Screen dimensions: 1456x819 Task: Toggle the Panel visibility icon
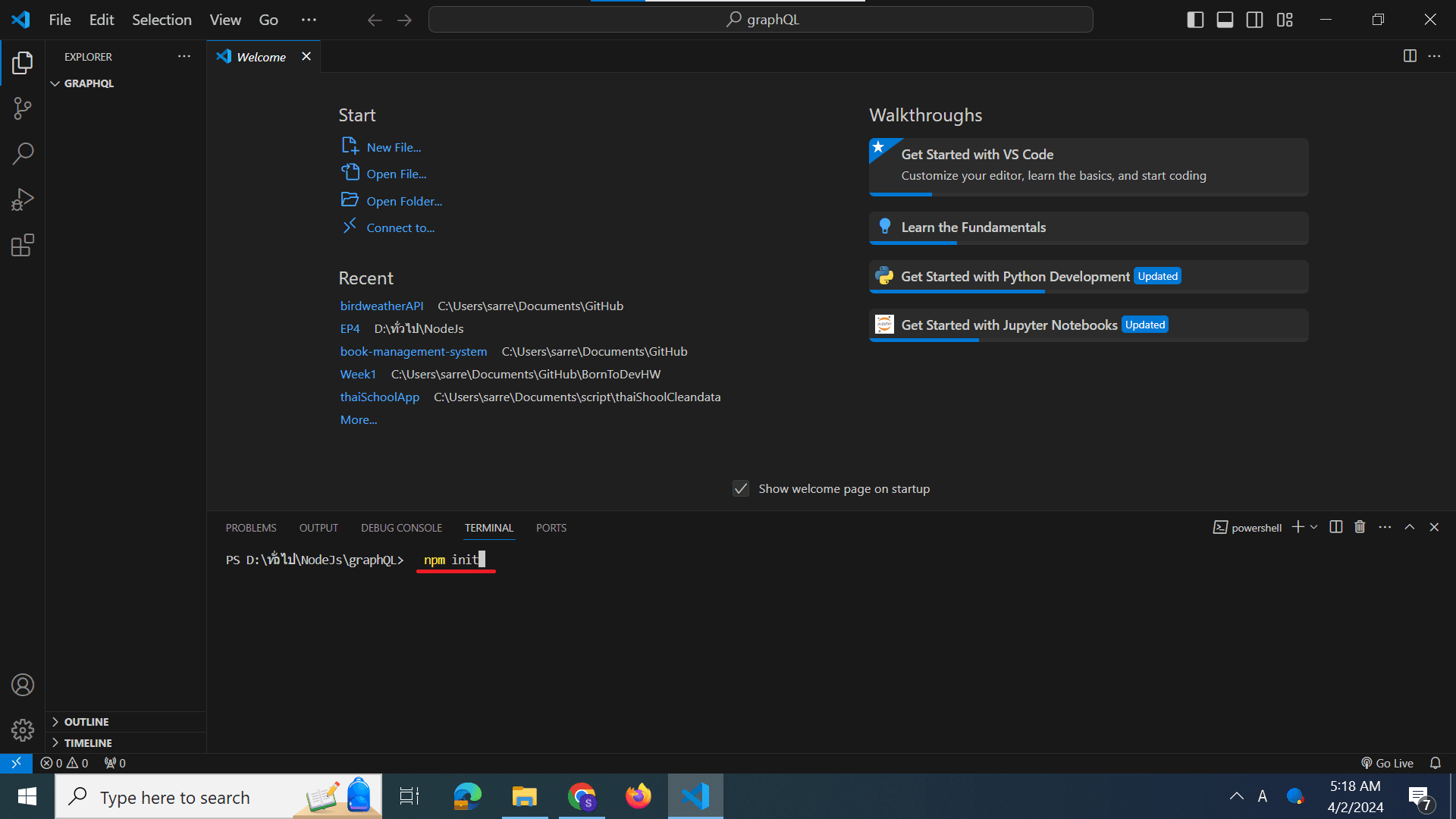(x=1224, y=20)
